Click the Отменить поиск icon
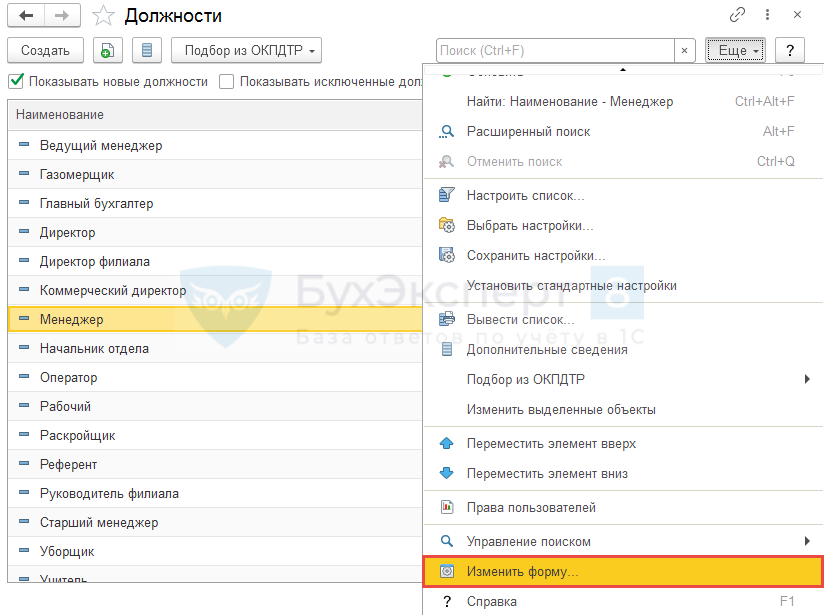The image size is (824, 615). 446,161
